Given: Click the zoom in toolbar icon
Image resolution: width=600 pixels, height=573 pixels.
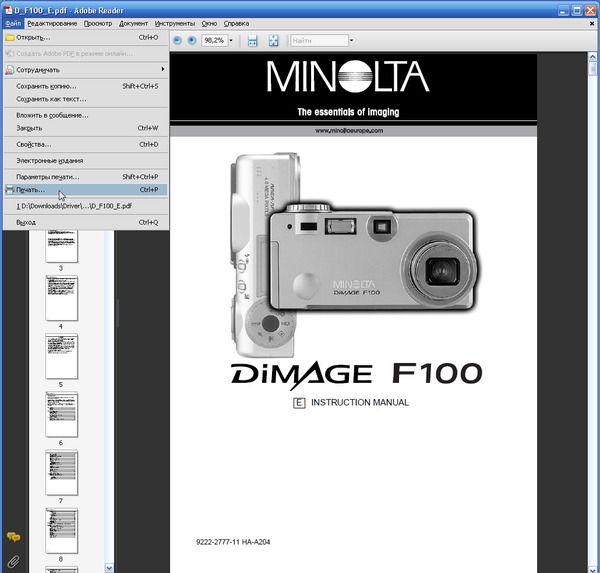Looking at the screenshot, I should pyautogui.click(x=192, y=40).
